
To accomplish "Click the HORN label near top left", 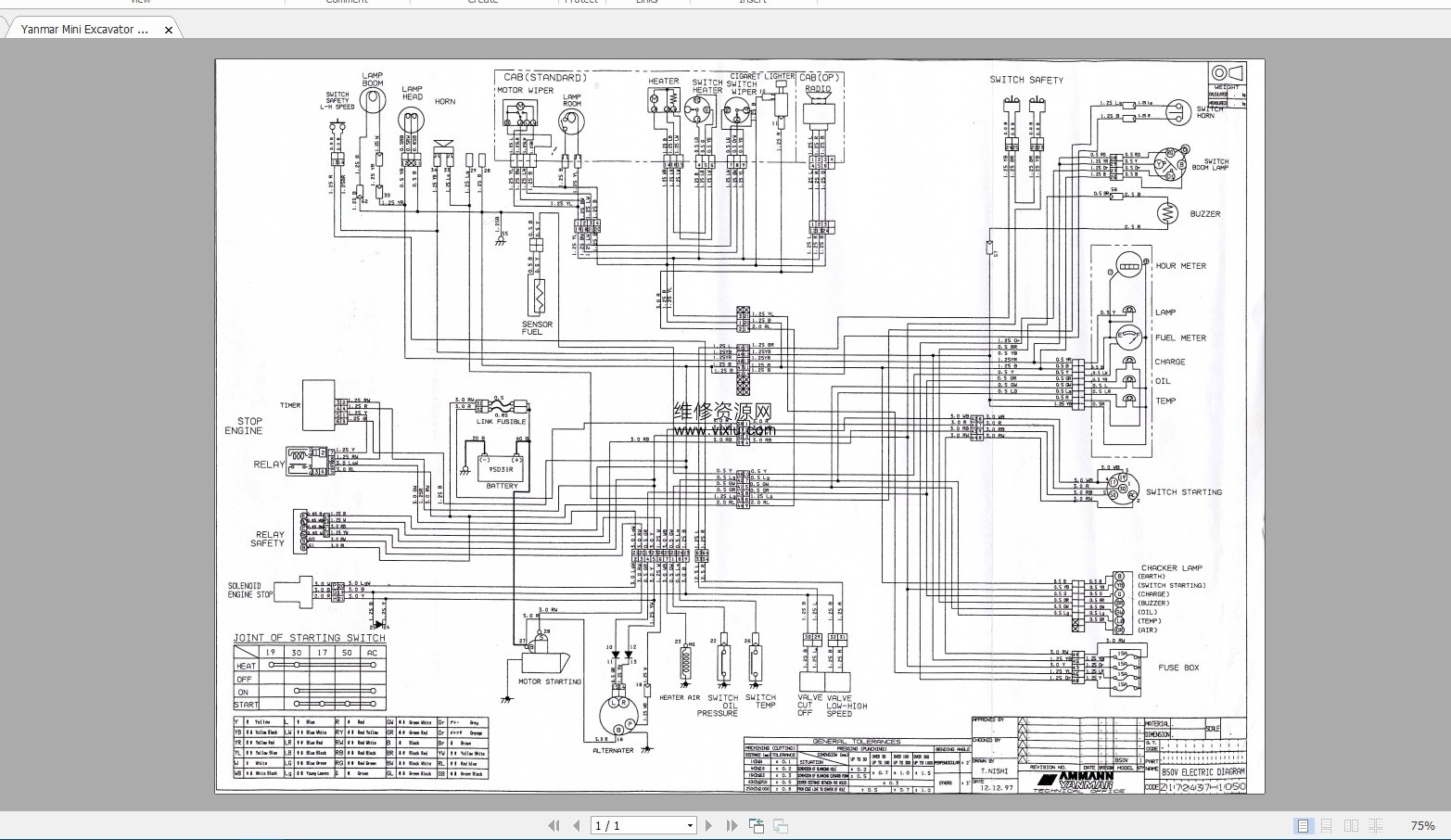I will point(445,102).
